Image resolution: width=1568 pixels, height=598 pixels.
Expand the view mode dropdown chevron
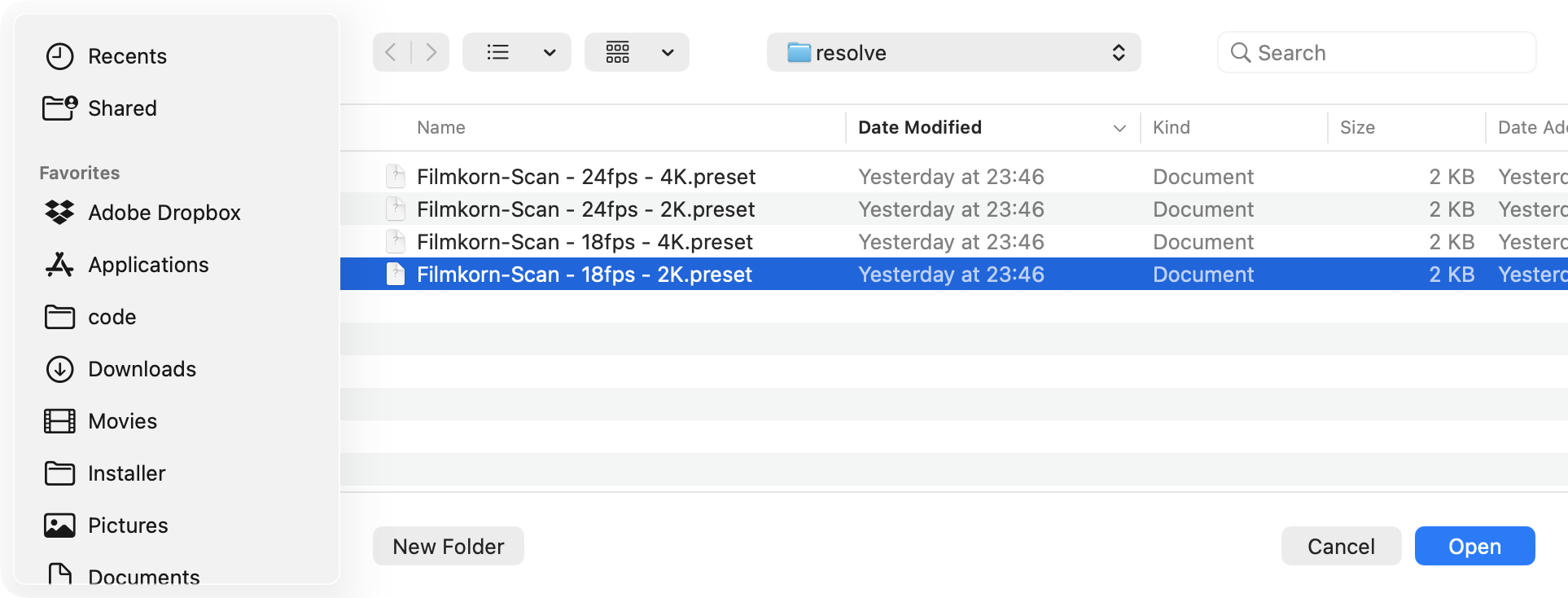[550, 53]
